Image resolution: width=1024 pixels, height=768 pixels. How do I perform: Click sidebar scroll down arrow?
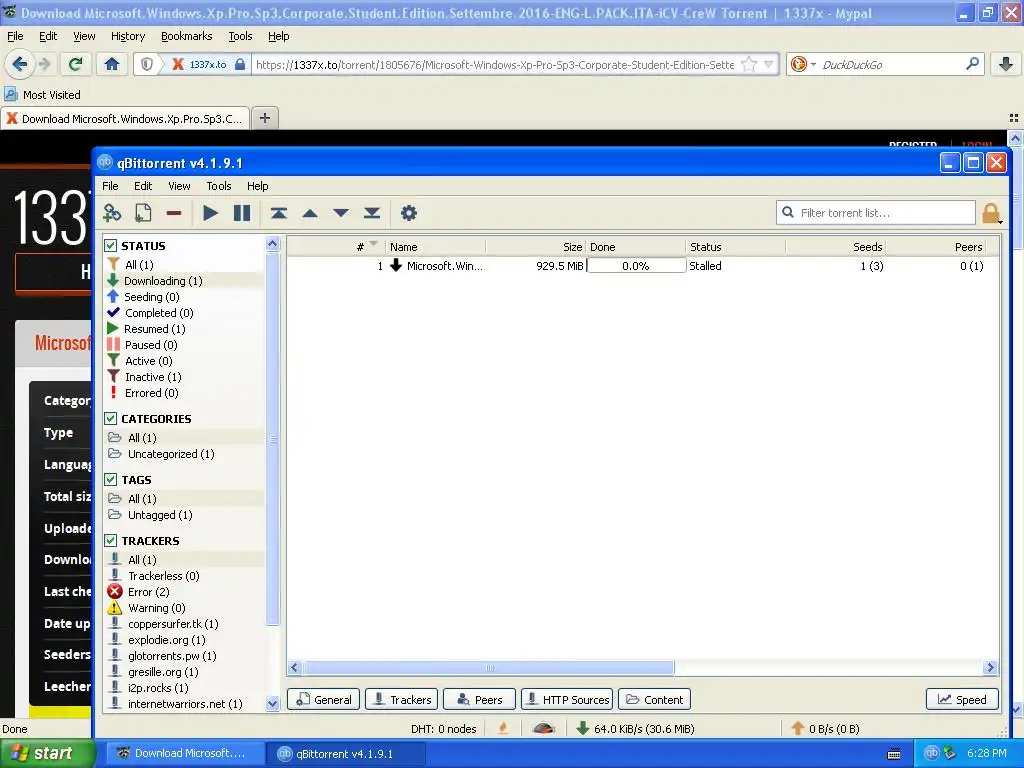272,703
